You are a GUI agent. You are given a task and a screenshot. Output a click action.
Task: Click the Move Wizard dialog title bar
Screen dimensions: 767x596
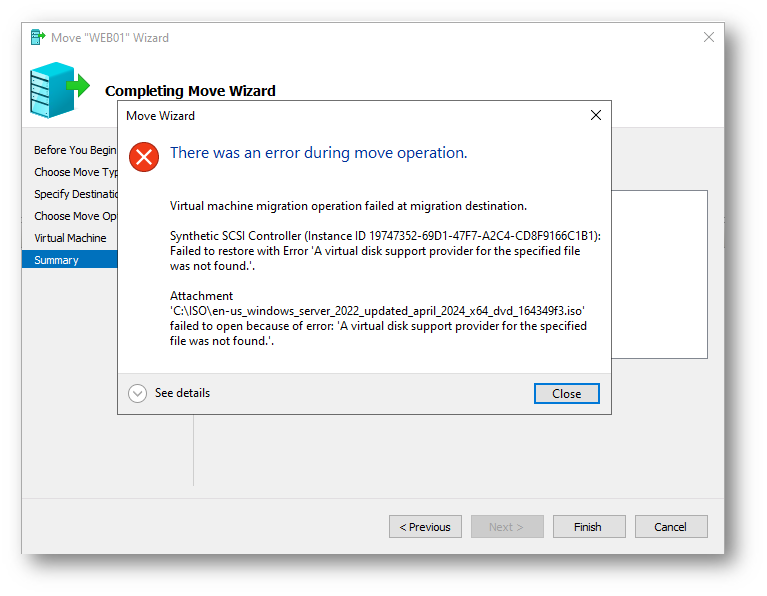pos(350,115)
